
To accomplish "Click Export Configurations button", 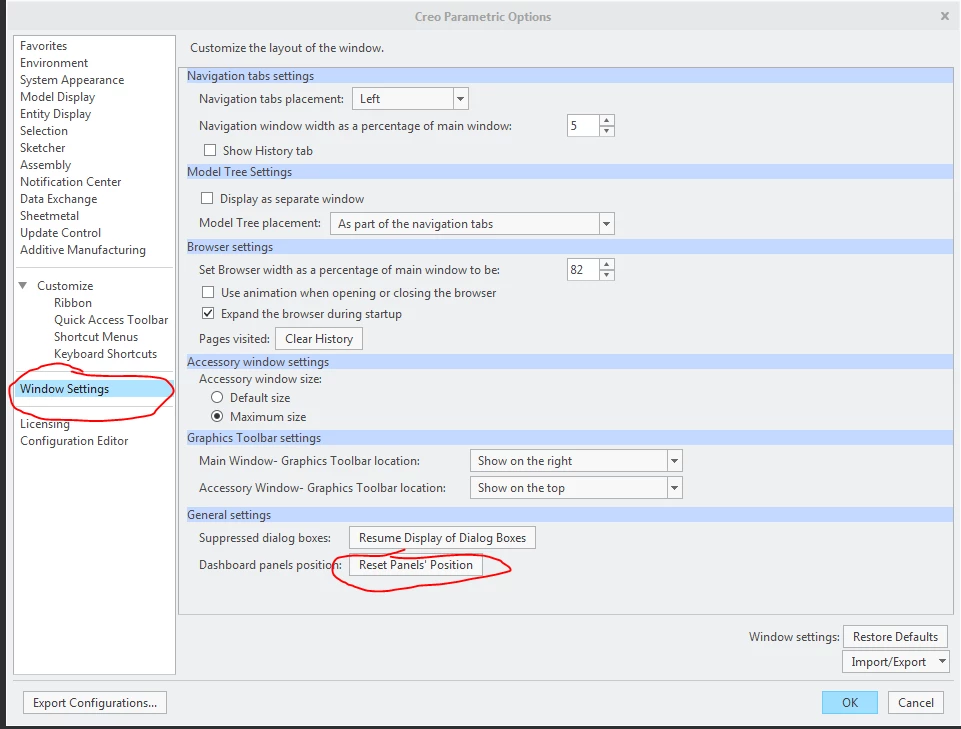I will tap(95, 703).
